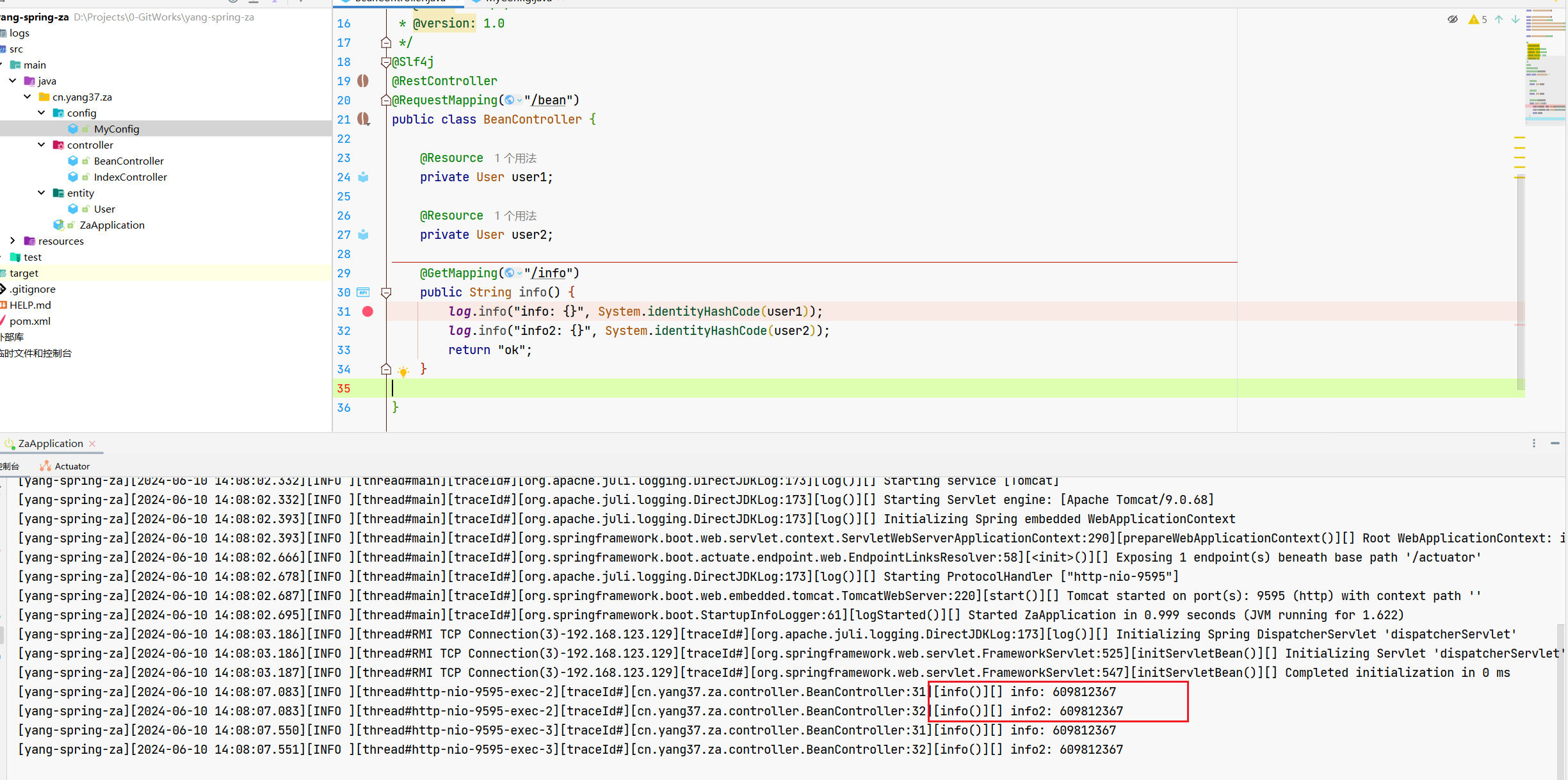Click the bean gutter icon on line 21
This screenshot has width=1568, height=780.
(x=364, y=119)
